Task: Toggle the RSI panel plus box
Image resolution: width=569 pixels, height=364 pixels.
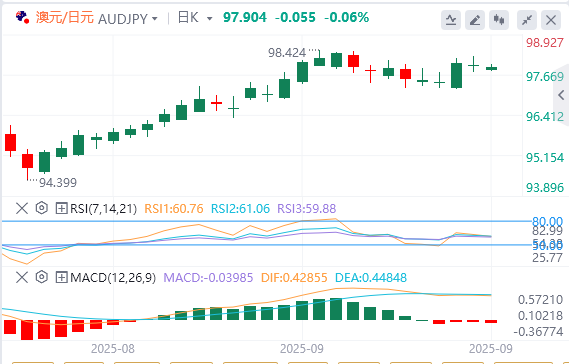Action: tap(61, 208)
